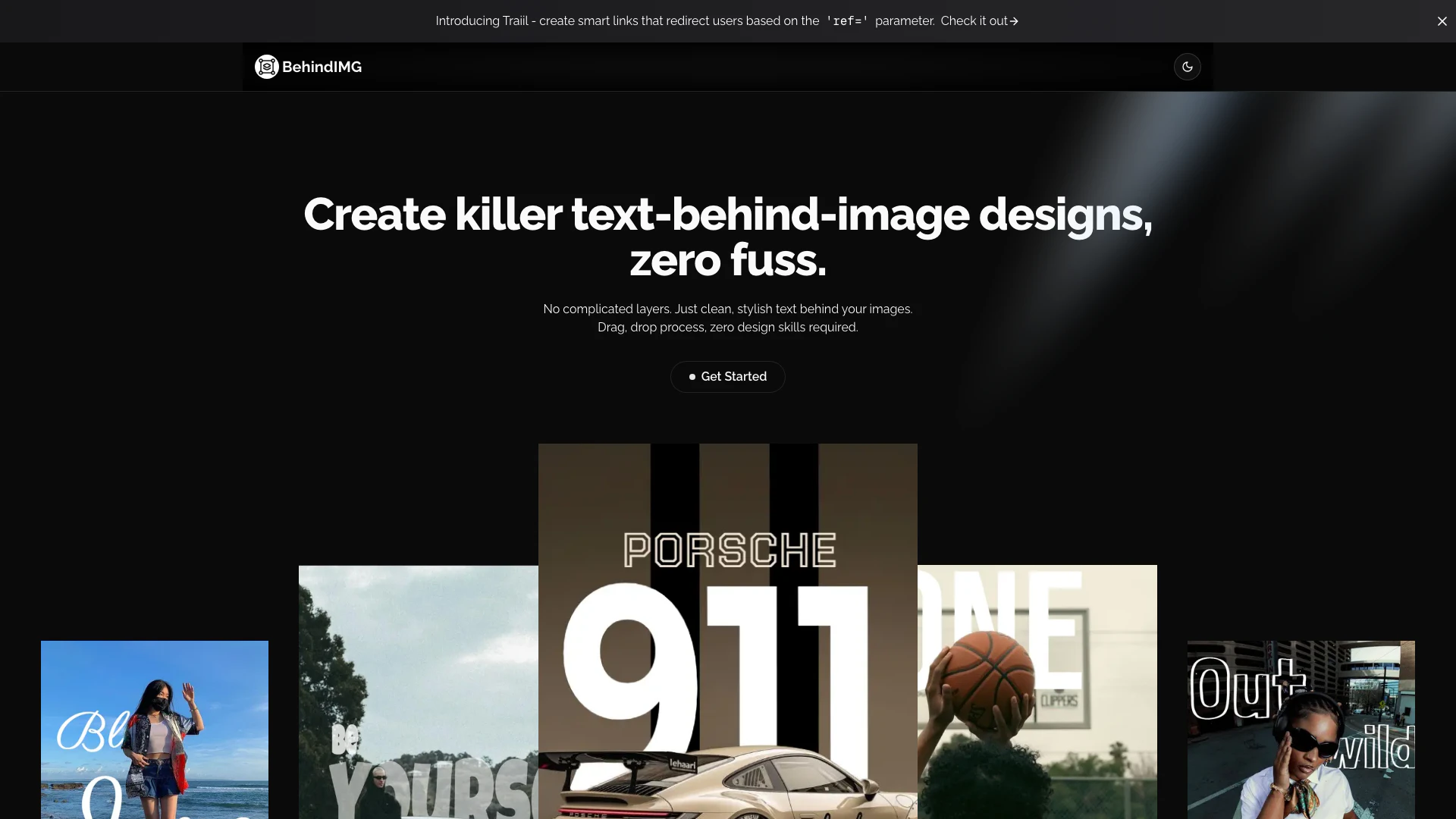Click the 'ref=' code snippet in banner
This screenshot has height=819, width=1456.
pos(846,21)
